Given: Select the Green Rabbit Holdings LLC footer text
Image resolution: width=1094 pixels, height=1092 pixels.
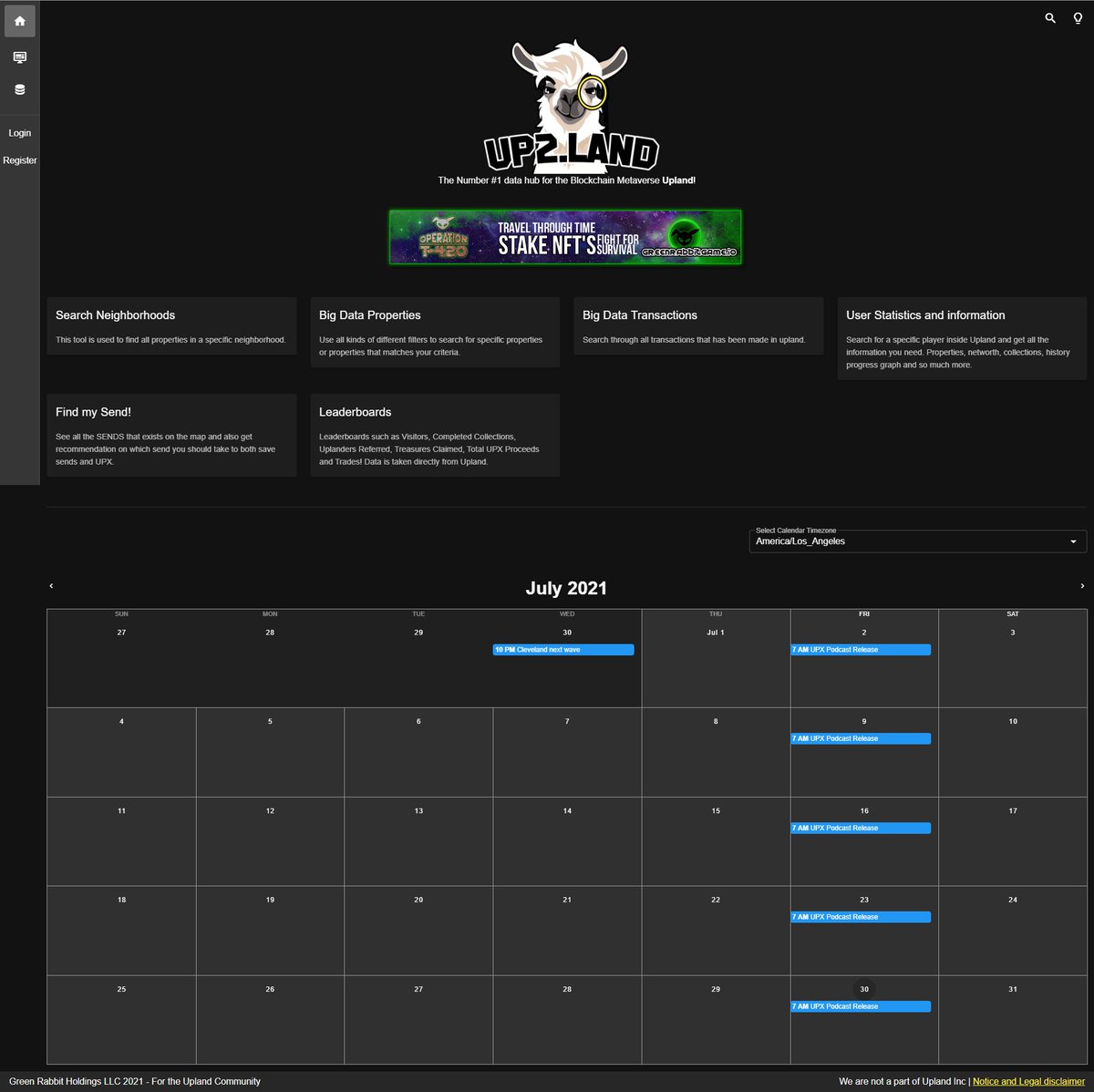Looking at the screenshot, I should click(135, 1081).
